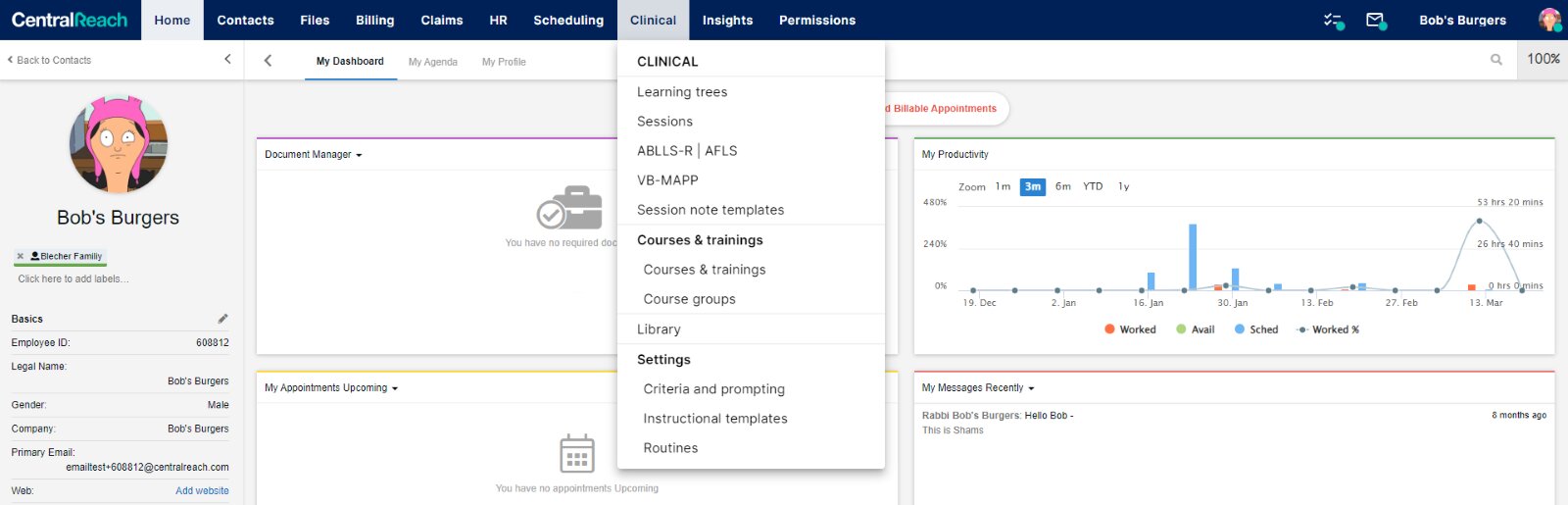Click the add labels field
Image resolution: width=1568 pixels, height=505 pixels.
73,279
